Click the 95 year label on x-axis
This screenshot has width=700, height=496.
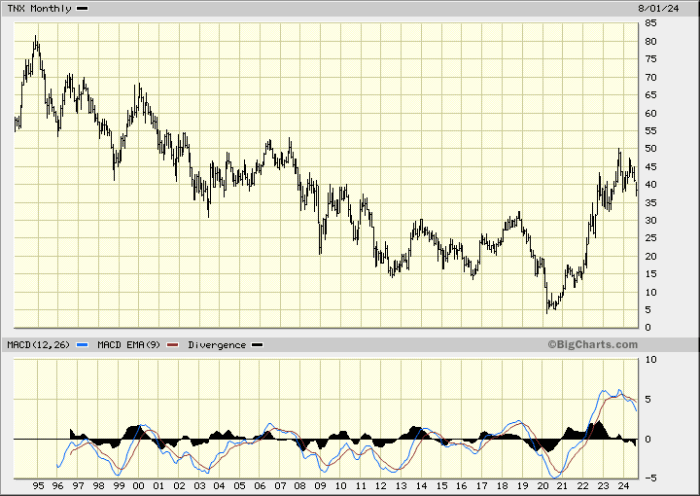coord(38,487)
